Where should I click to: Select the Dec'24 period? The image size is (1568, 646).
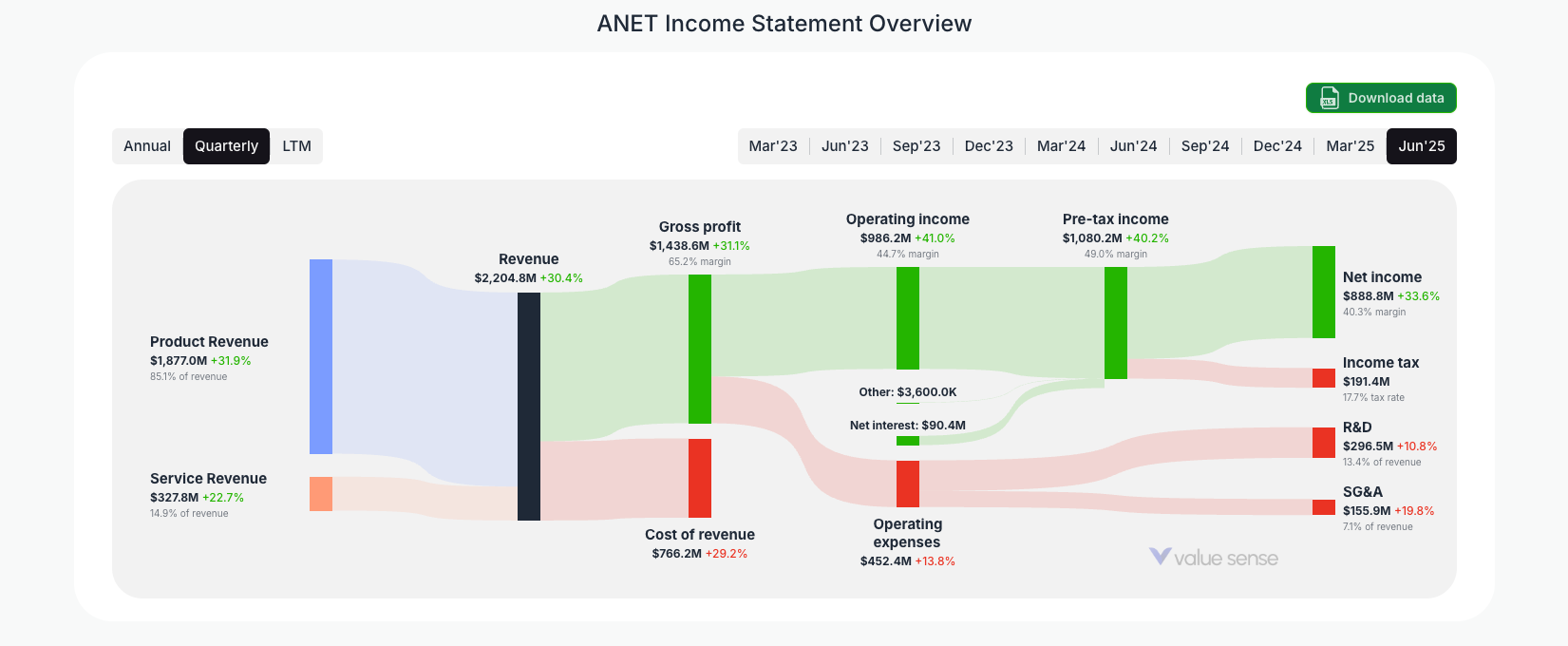(x=1277, y=146)
